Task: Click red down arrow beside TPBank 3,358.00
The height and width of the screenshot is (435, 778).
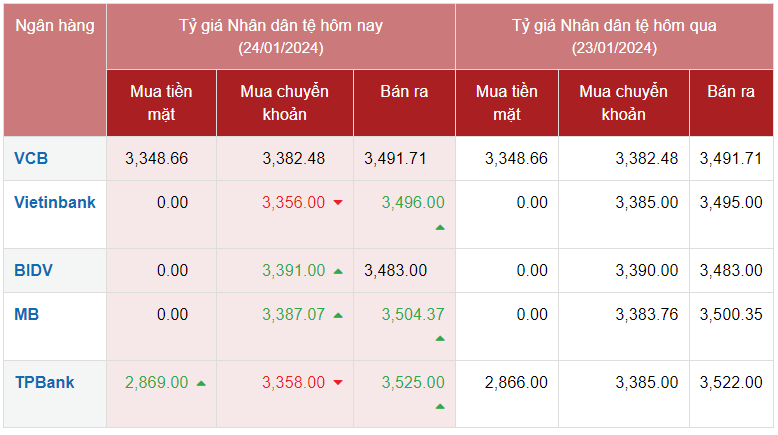Action: coord(338,383)
